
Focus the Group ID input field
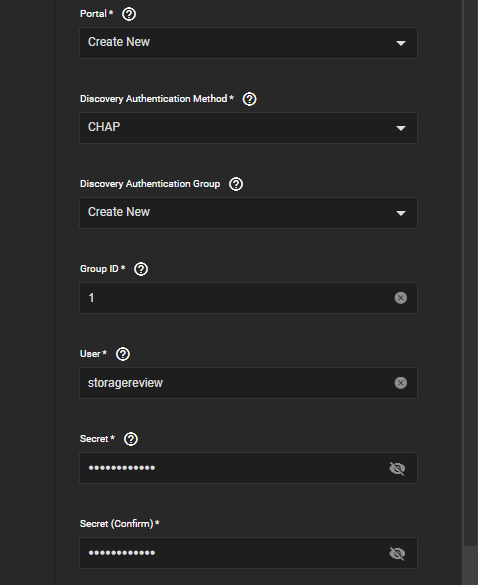click(x=237, y=298)
